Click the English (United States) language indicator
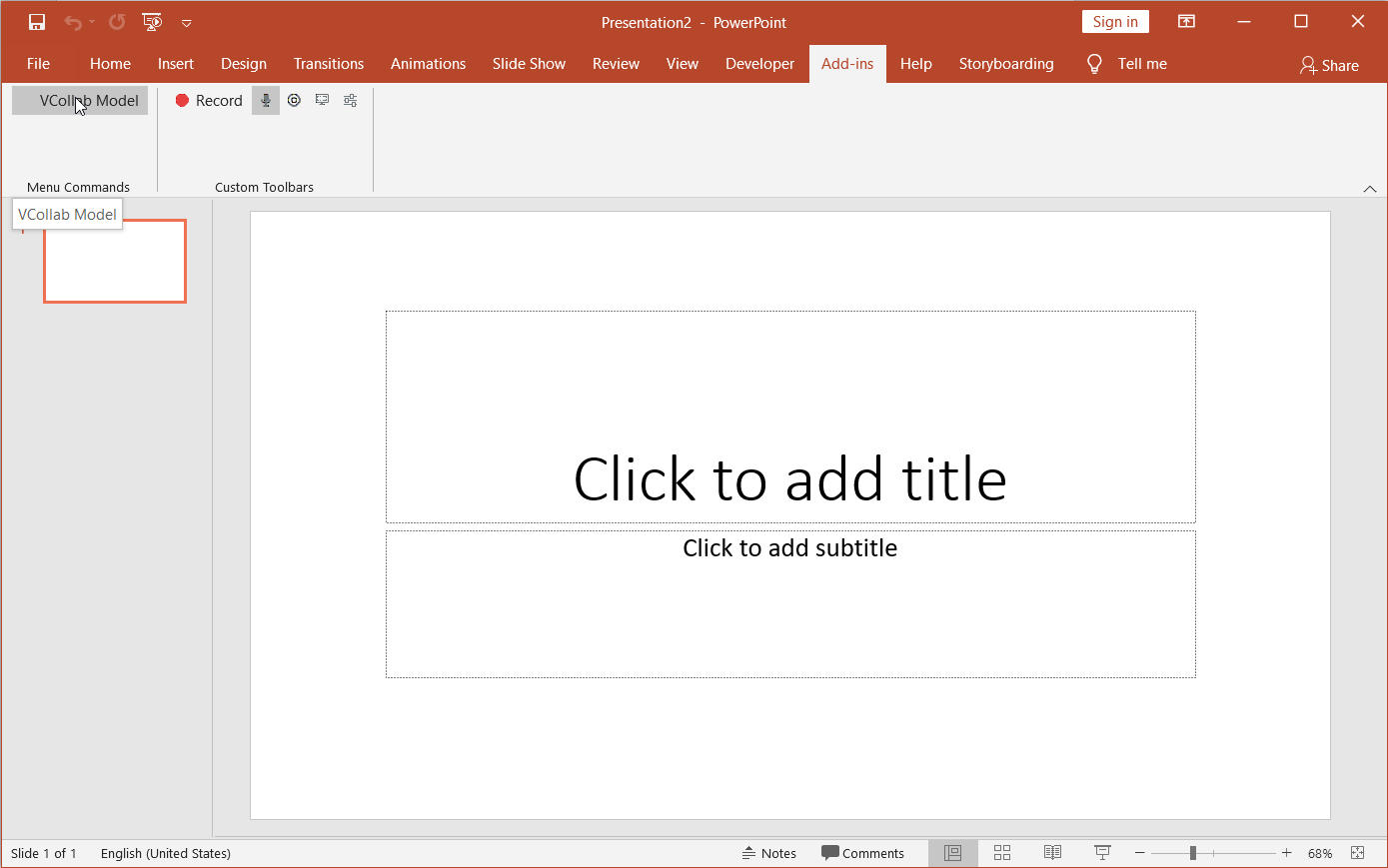 click(x=166, y=853)
